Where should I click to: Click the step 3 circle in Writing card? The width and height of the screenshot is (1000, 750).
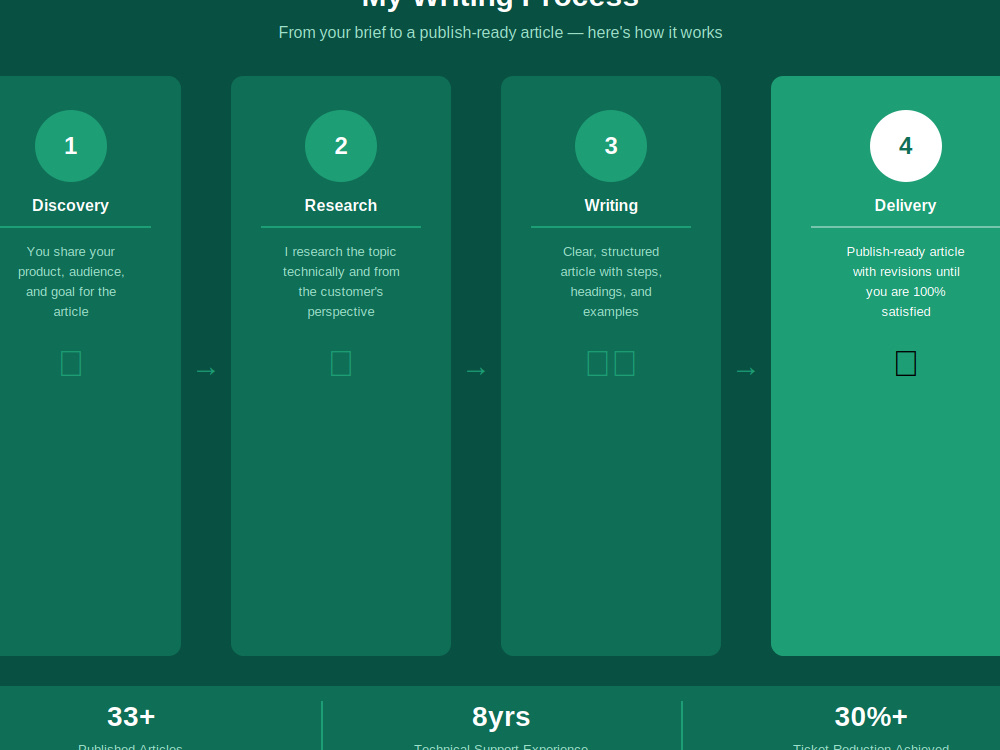[611, 146]
